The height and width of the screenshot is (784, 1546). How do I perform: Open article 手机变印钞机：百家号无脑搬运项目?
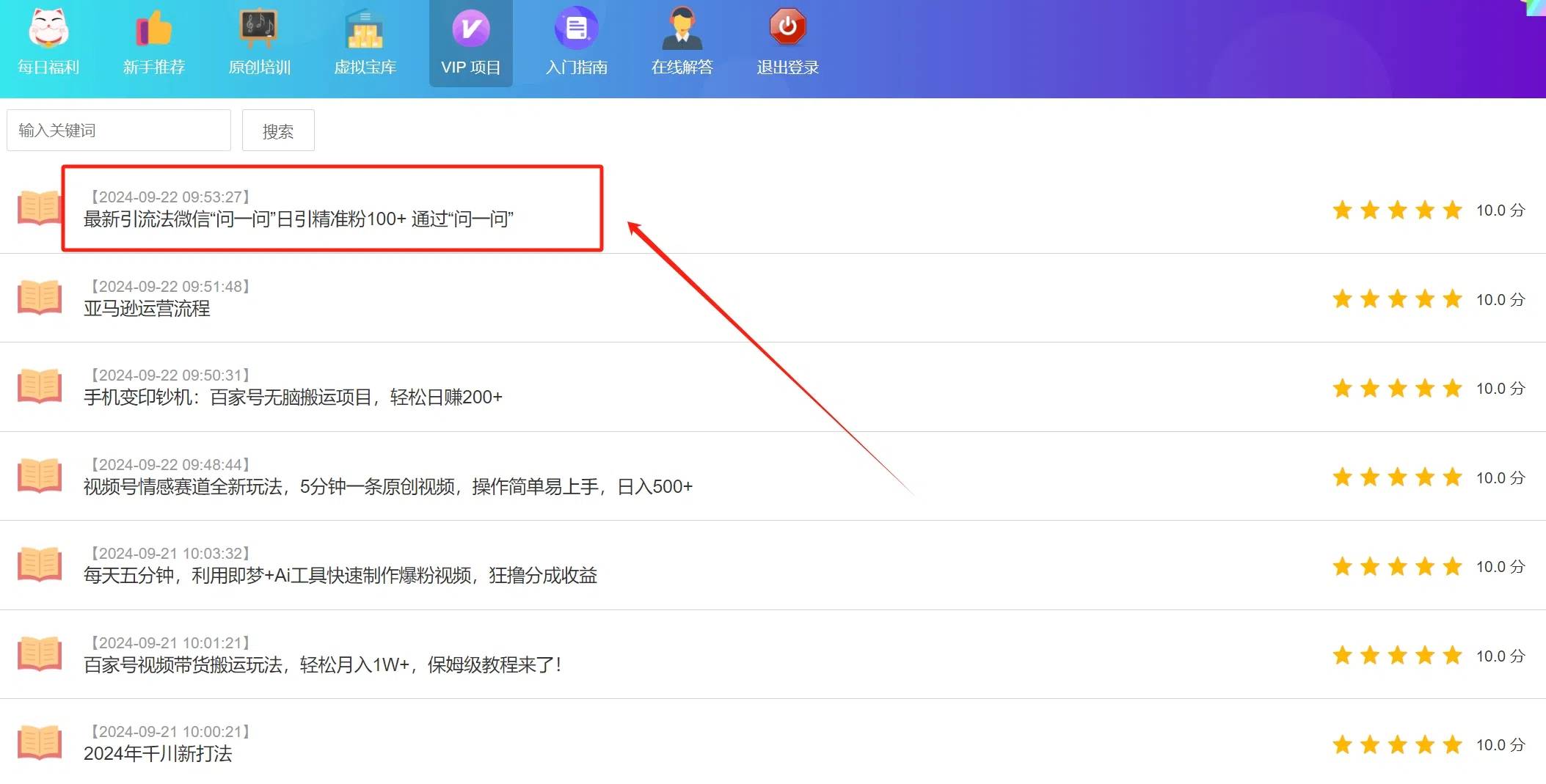pos(293,397)
